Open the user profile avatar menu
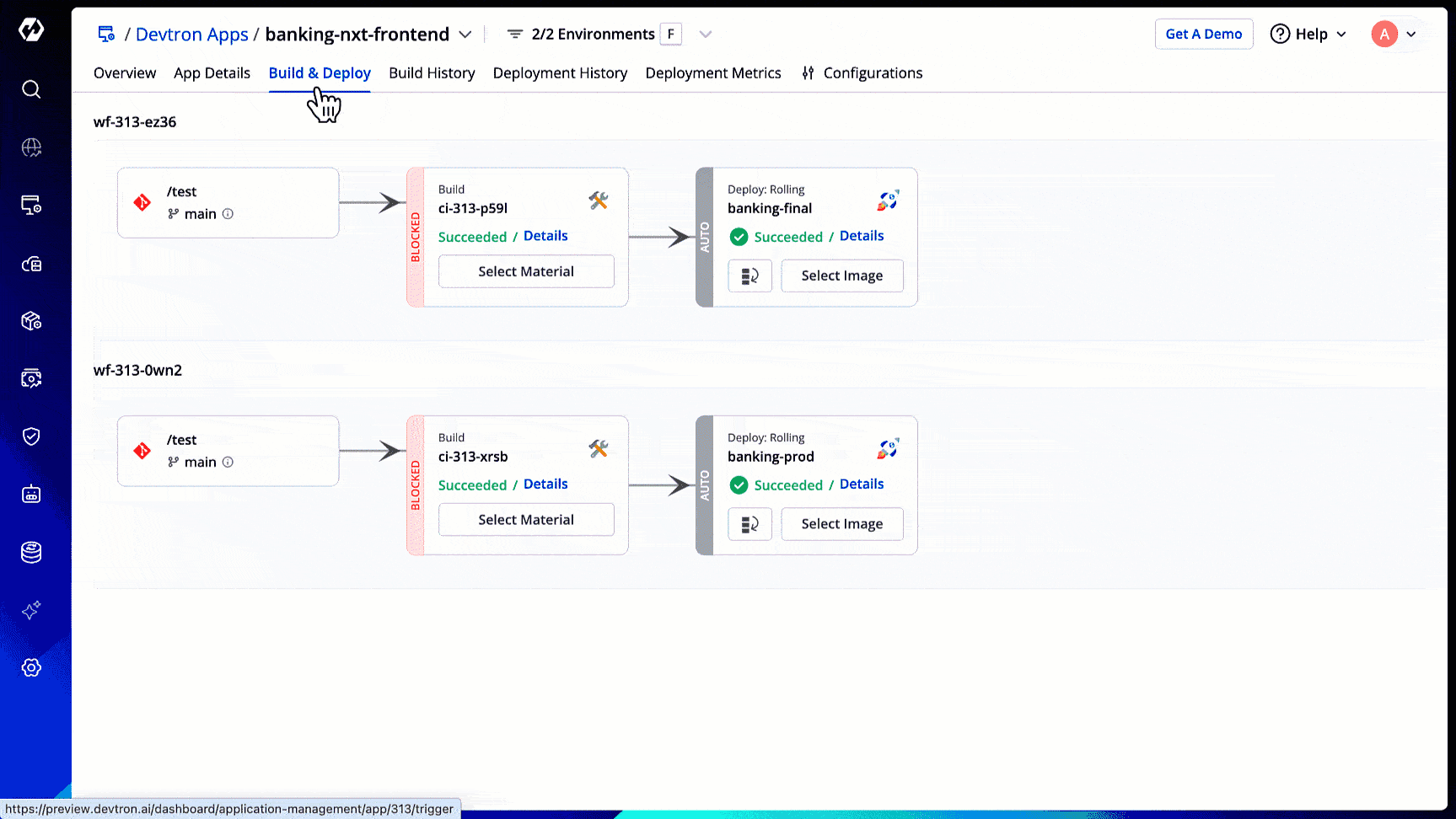Viewport: 1456px width, 819px height. point(1394,35)
